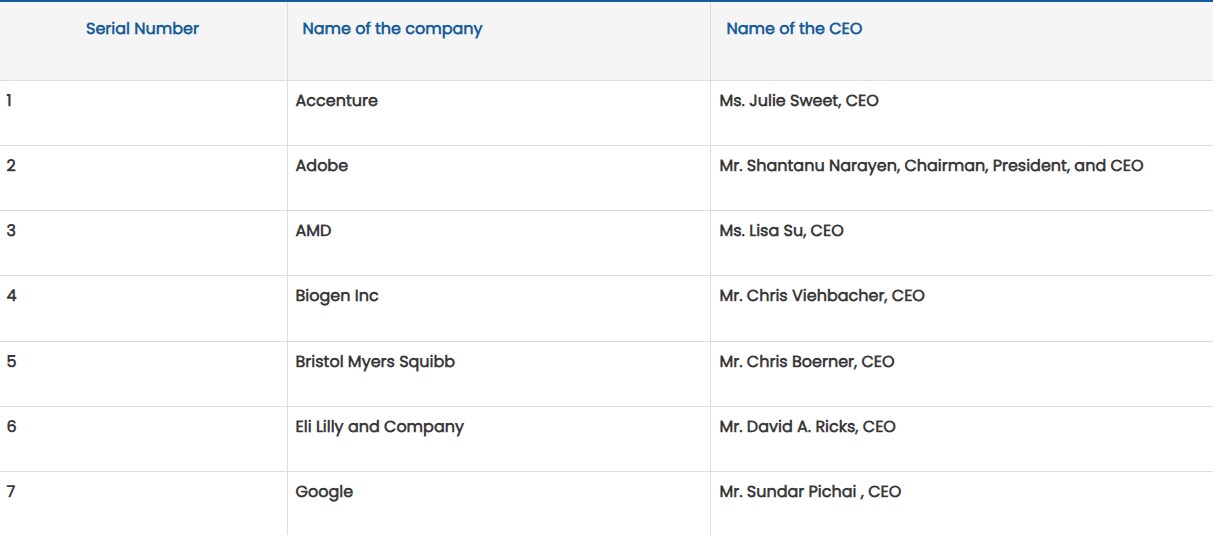Click the Name of the CEO header
Screen dimensions: 1213x535
tap(794, 29)
